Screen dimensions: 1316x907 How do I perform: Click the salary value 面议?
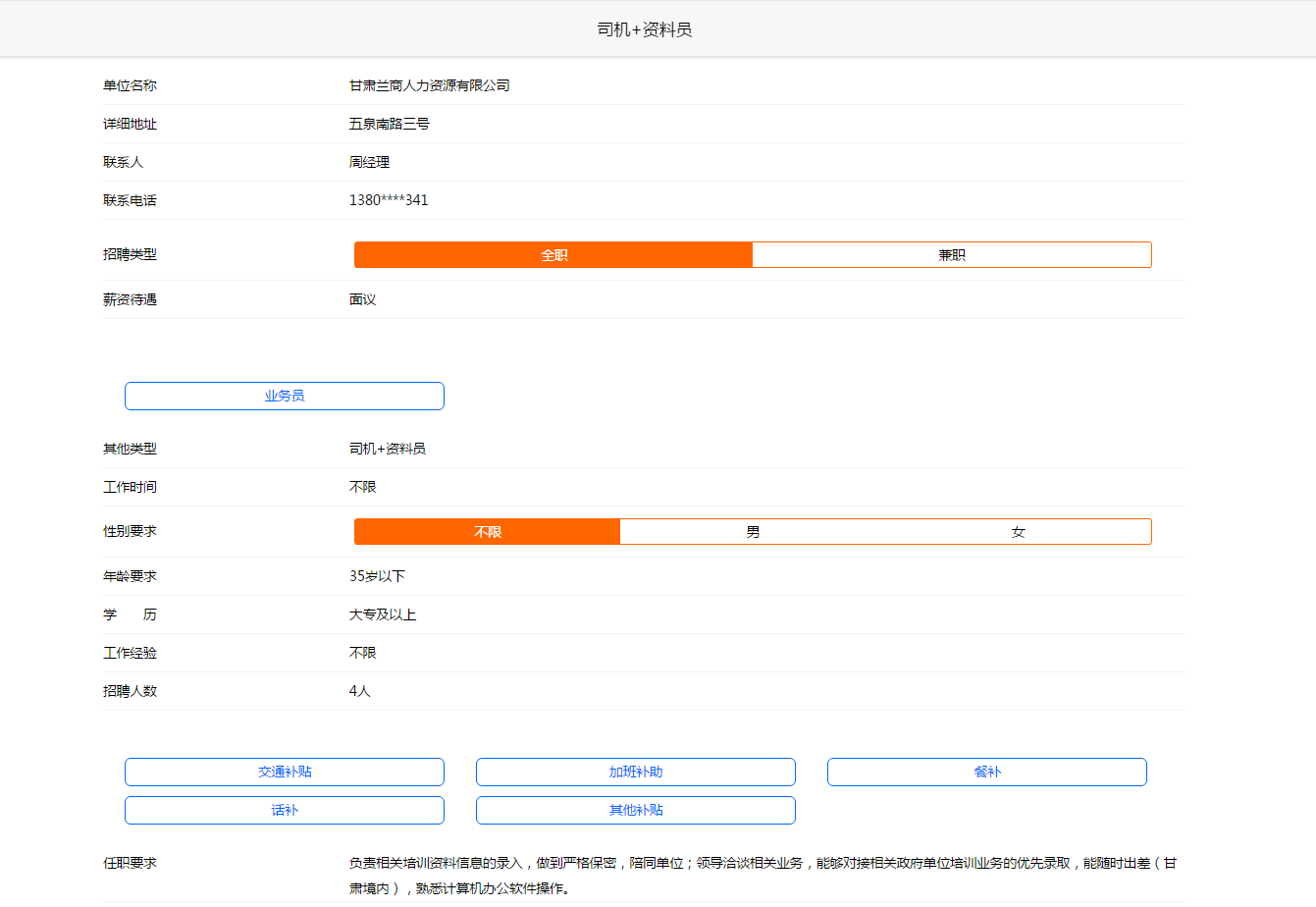363,299
